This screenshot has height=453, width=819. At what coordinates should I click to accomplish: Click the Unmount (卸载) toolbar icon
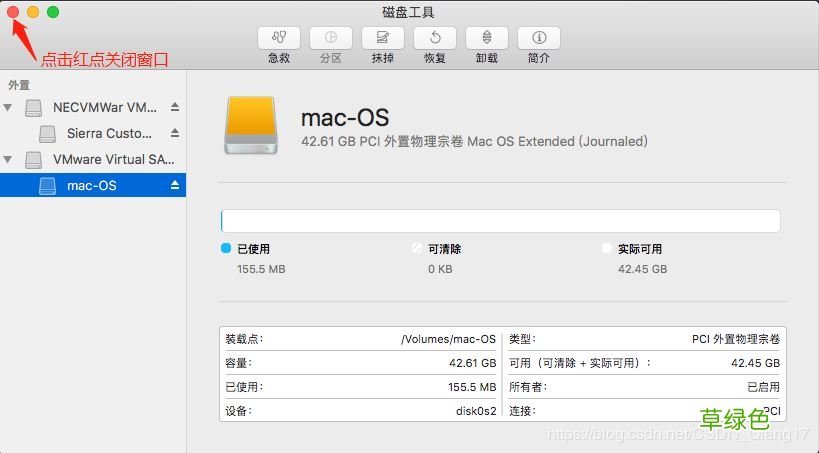click(486, 38)
